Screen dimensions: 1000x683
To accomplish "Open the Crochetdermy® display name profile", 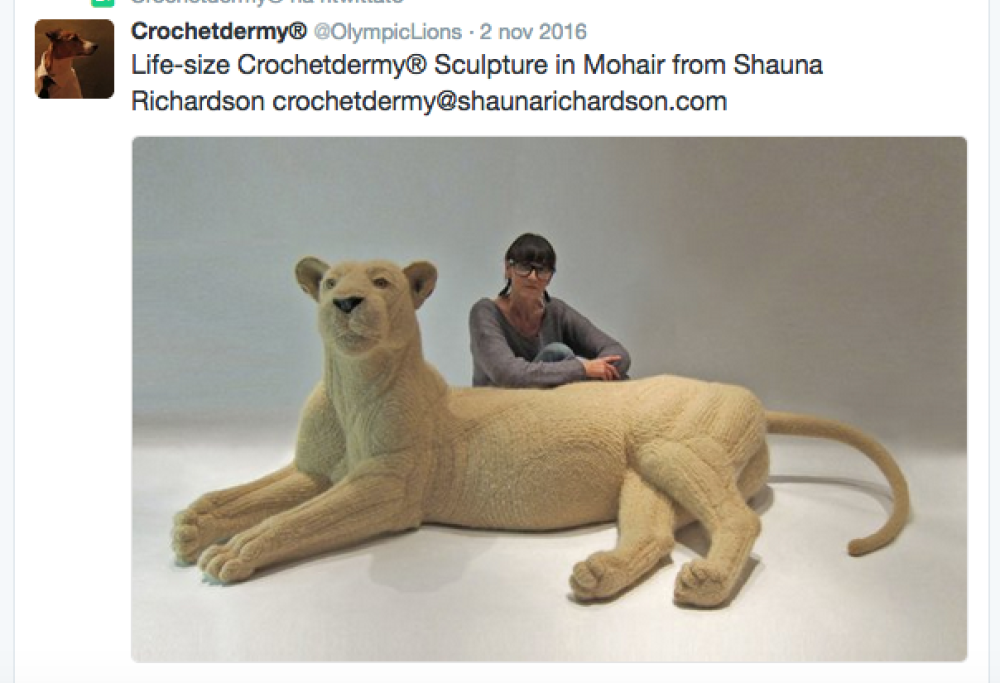I will point(219,31).
